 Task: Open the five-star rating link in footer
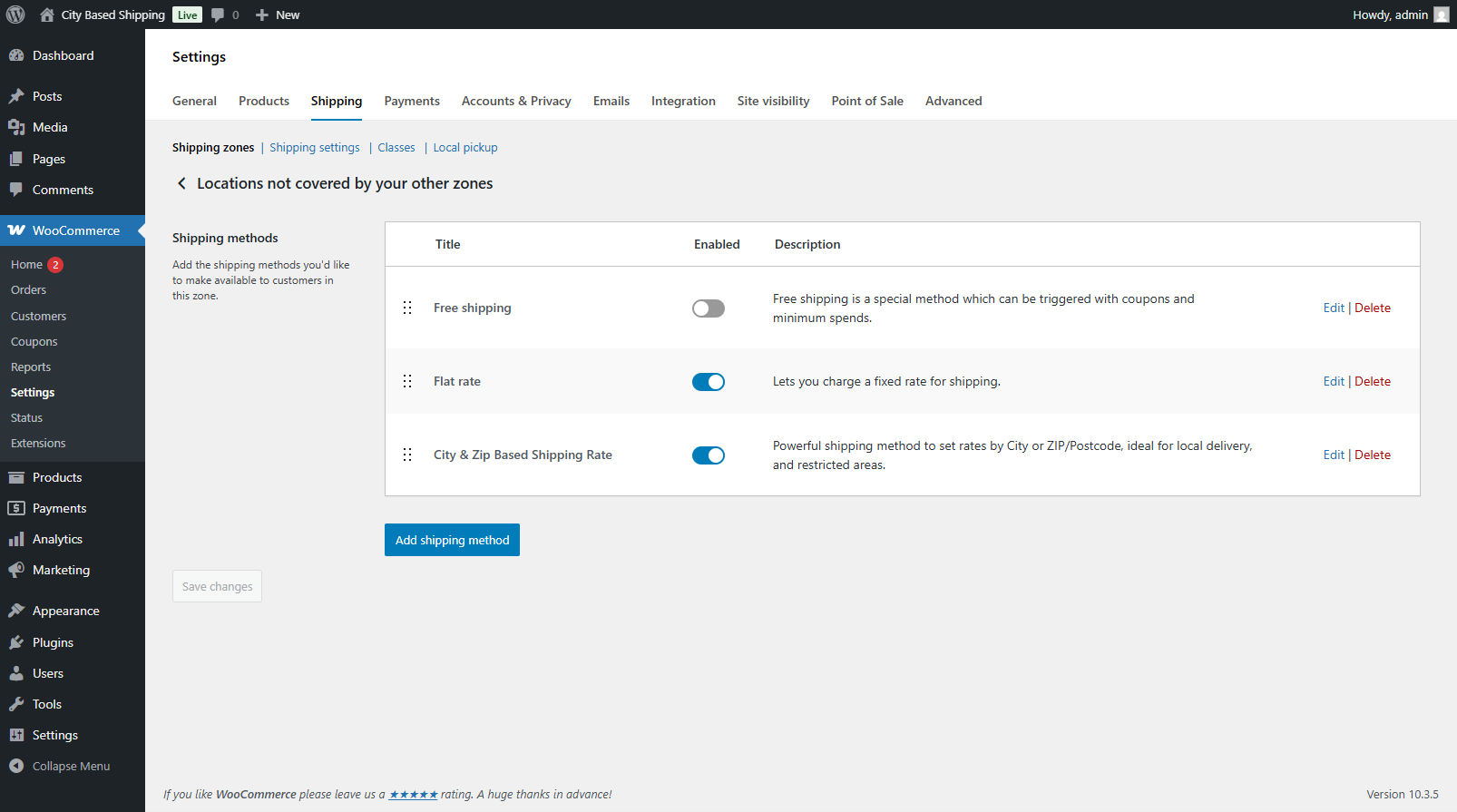[x=413, y=795]
